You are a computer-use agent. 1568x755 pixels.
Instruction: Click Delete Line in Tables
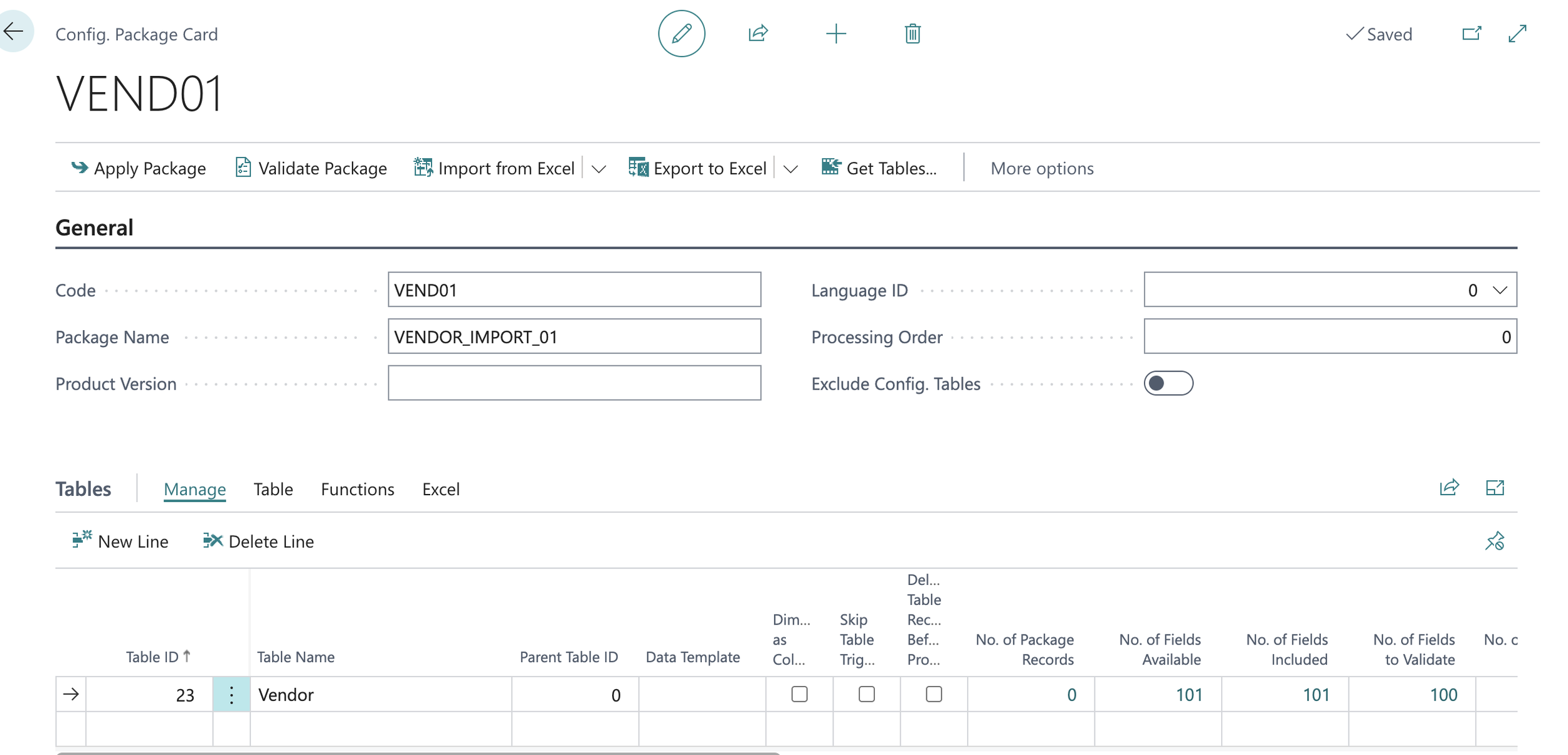point(258,541)
